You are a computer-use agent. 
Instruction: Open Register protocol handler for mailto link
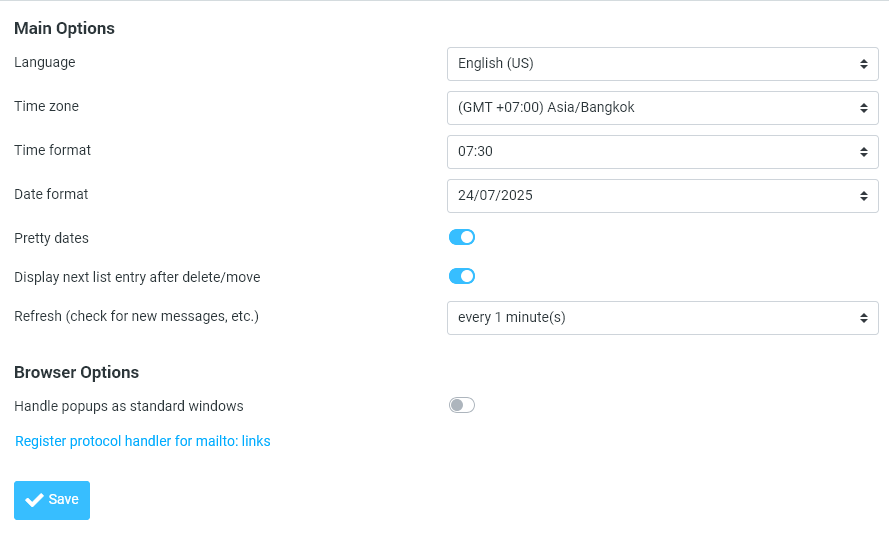tap(143, 441)
